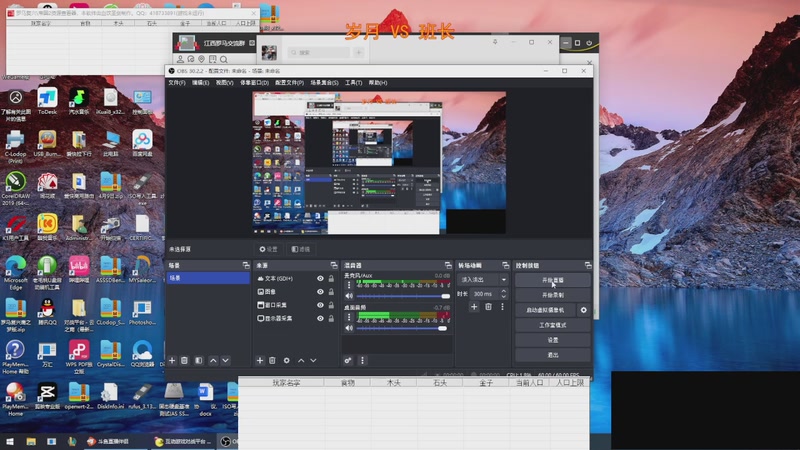Viewport: 800px width, 450px height.
Task: Open scene filters icon in Scenes panel
Action: [199, 361]
